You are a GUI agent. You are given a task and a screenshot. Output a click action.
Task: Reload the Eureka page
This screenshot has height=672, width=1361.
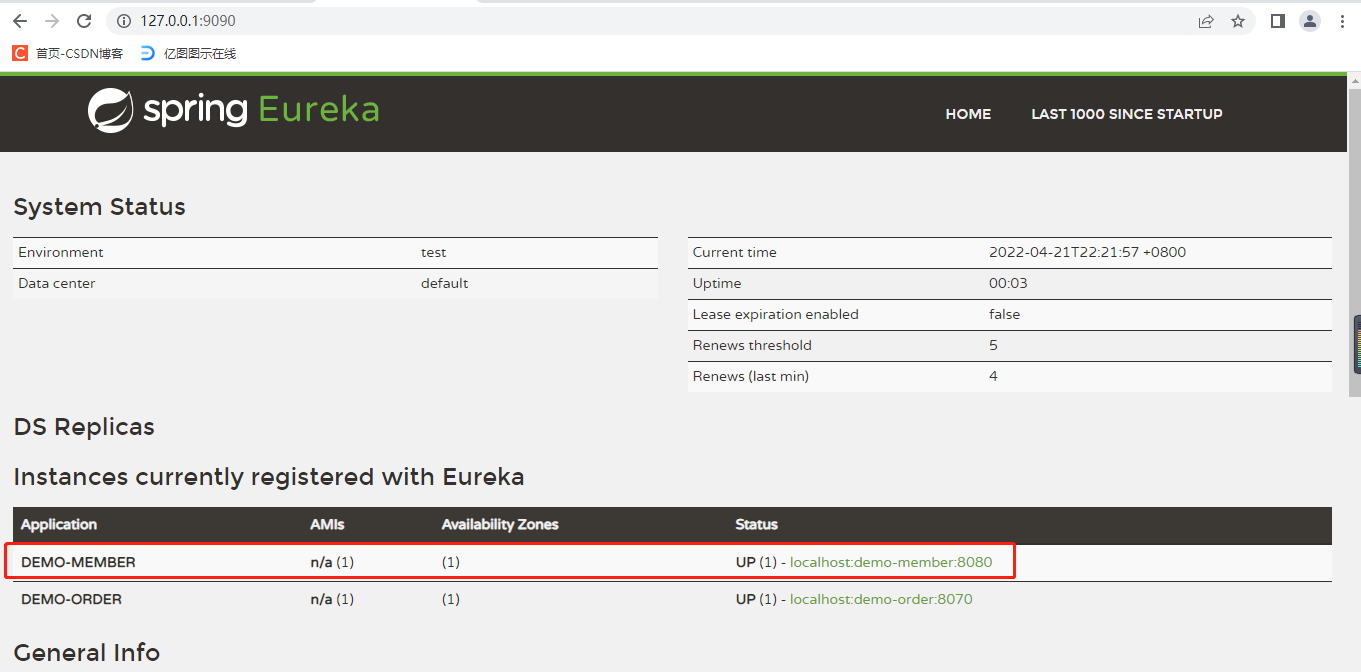click(84, 21)
